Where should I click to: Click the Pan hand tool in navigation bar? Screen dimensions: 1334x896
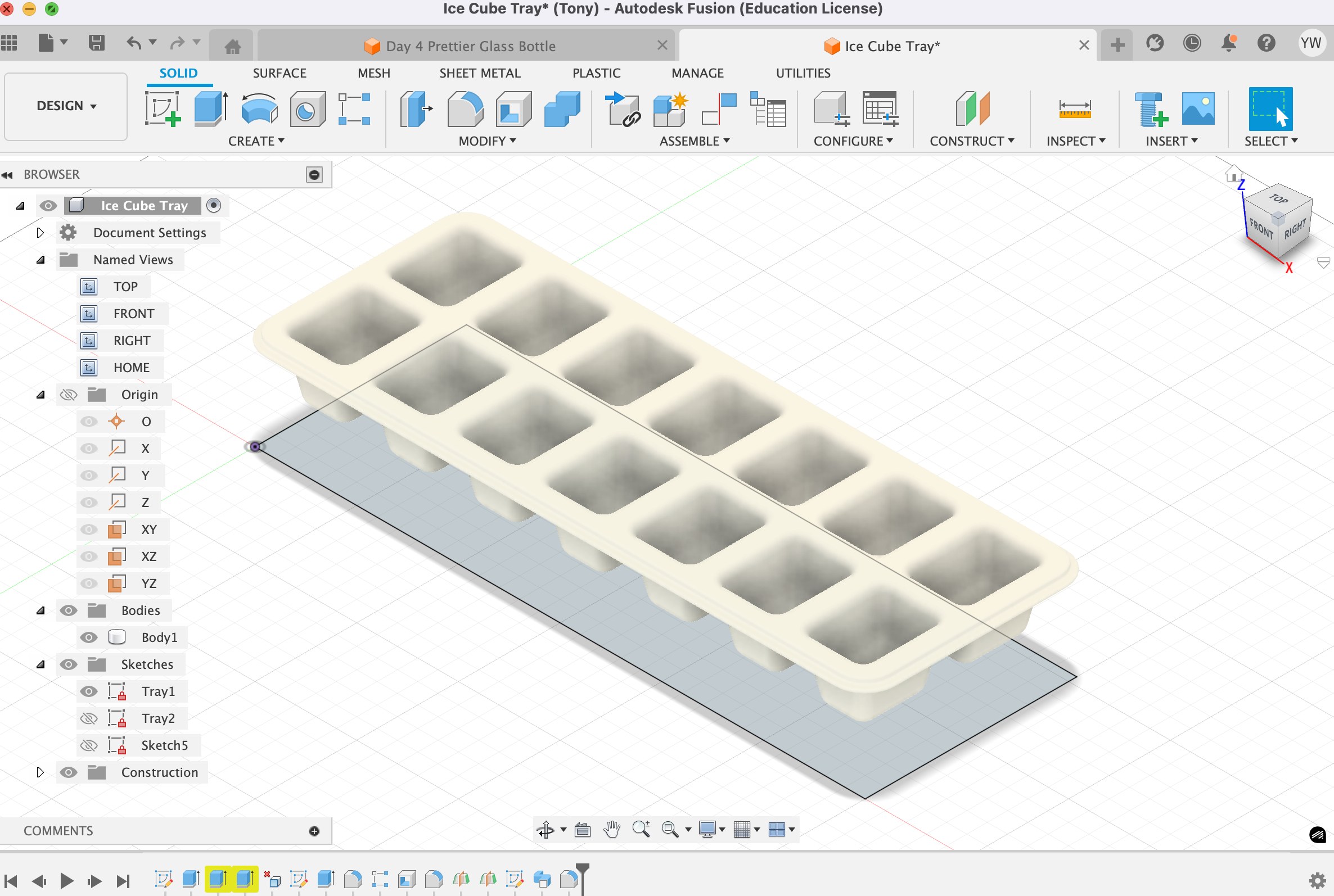[x=611, y=829]
